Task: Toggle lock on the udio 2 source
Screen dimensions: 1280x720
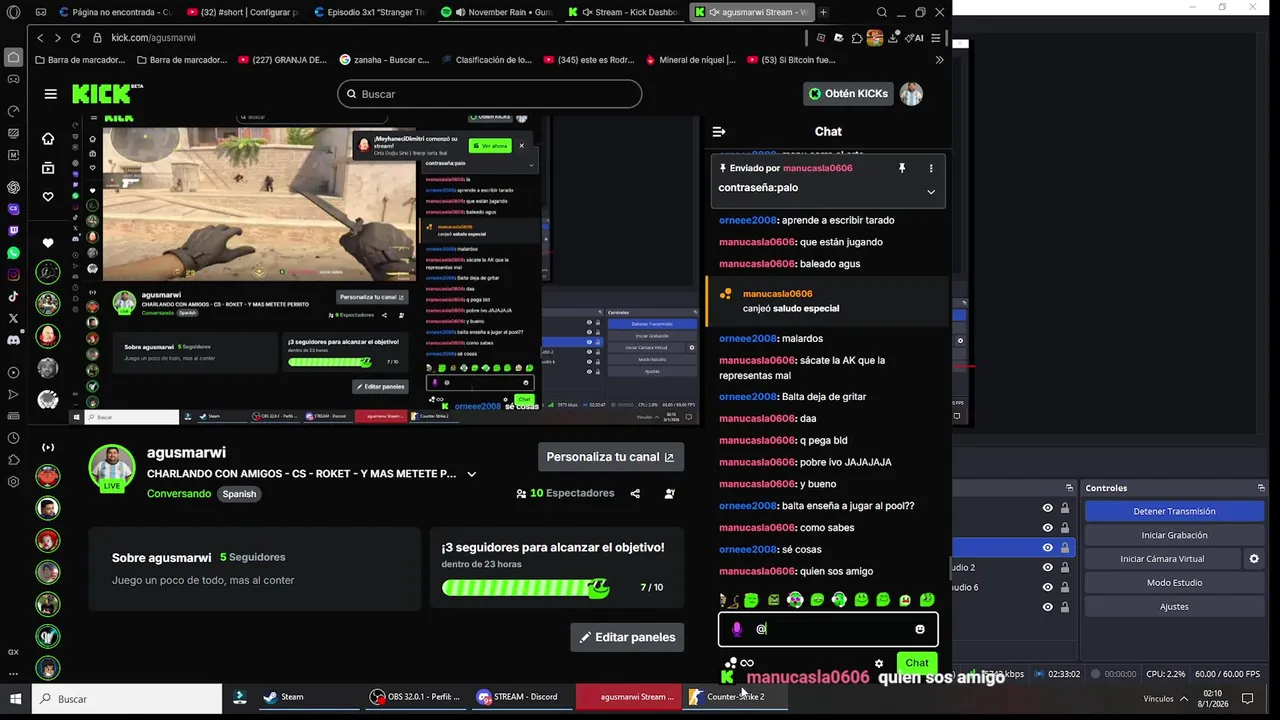Action: click(1065, 567)
